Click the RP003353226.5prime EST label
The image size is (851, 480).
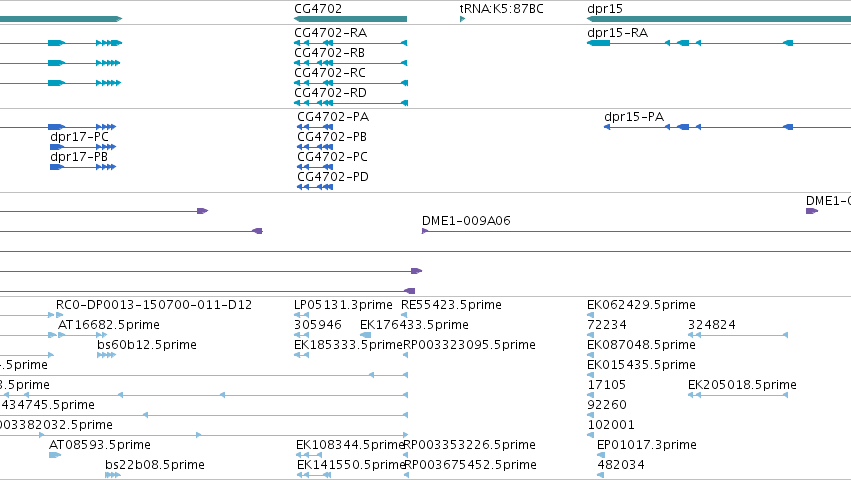click(470, 445)
